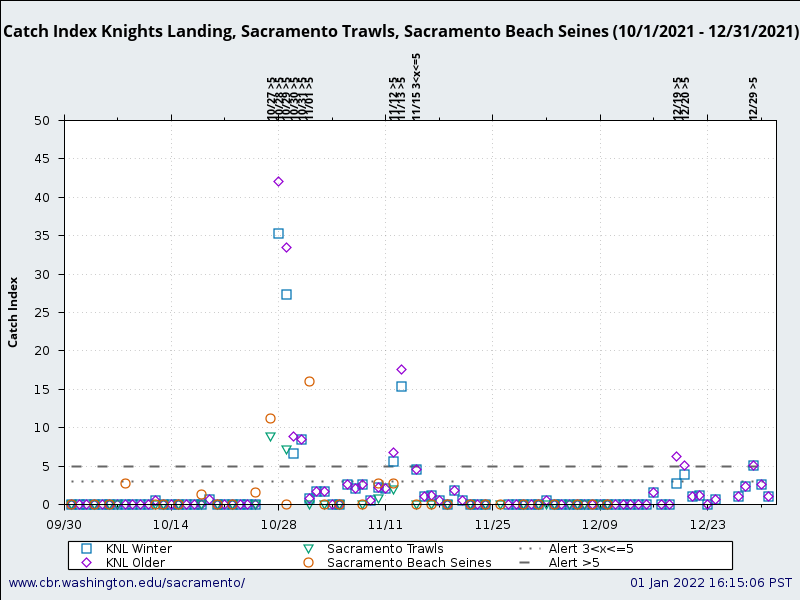Click the highest blue square data point
Screen dimensions: 800x600
pyautogui.click(x=278, y=233)
